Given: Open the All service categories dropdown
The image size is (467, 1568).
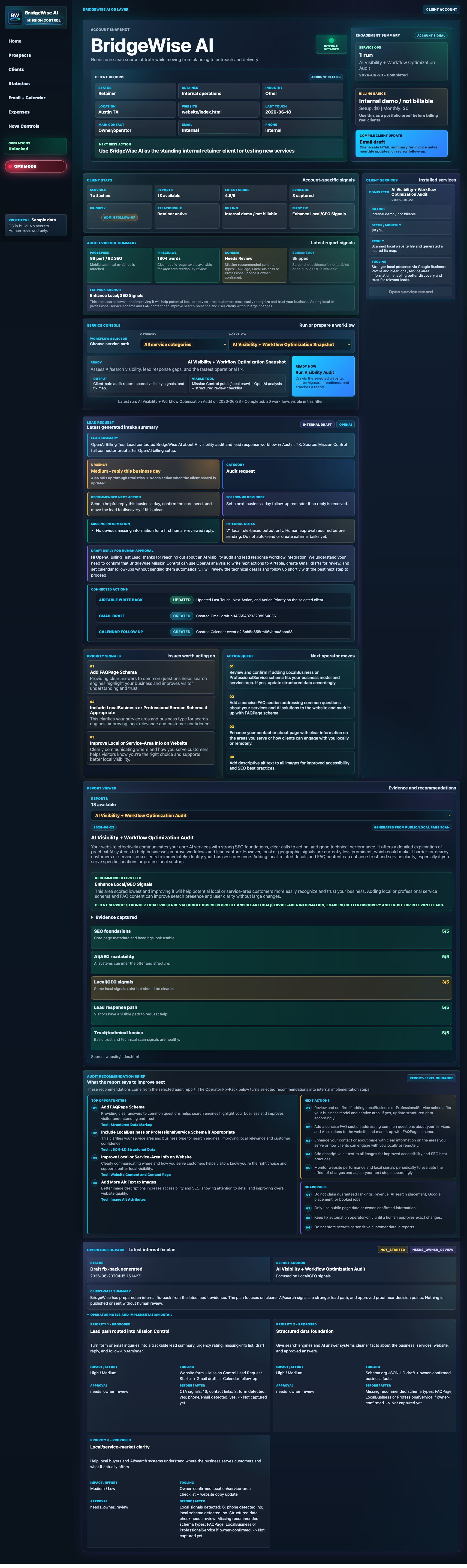Looking at the screenshot, I should [x=184, y=345].
